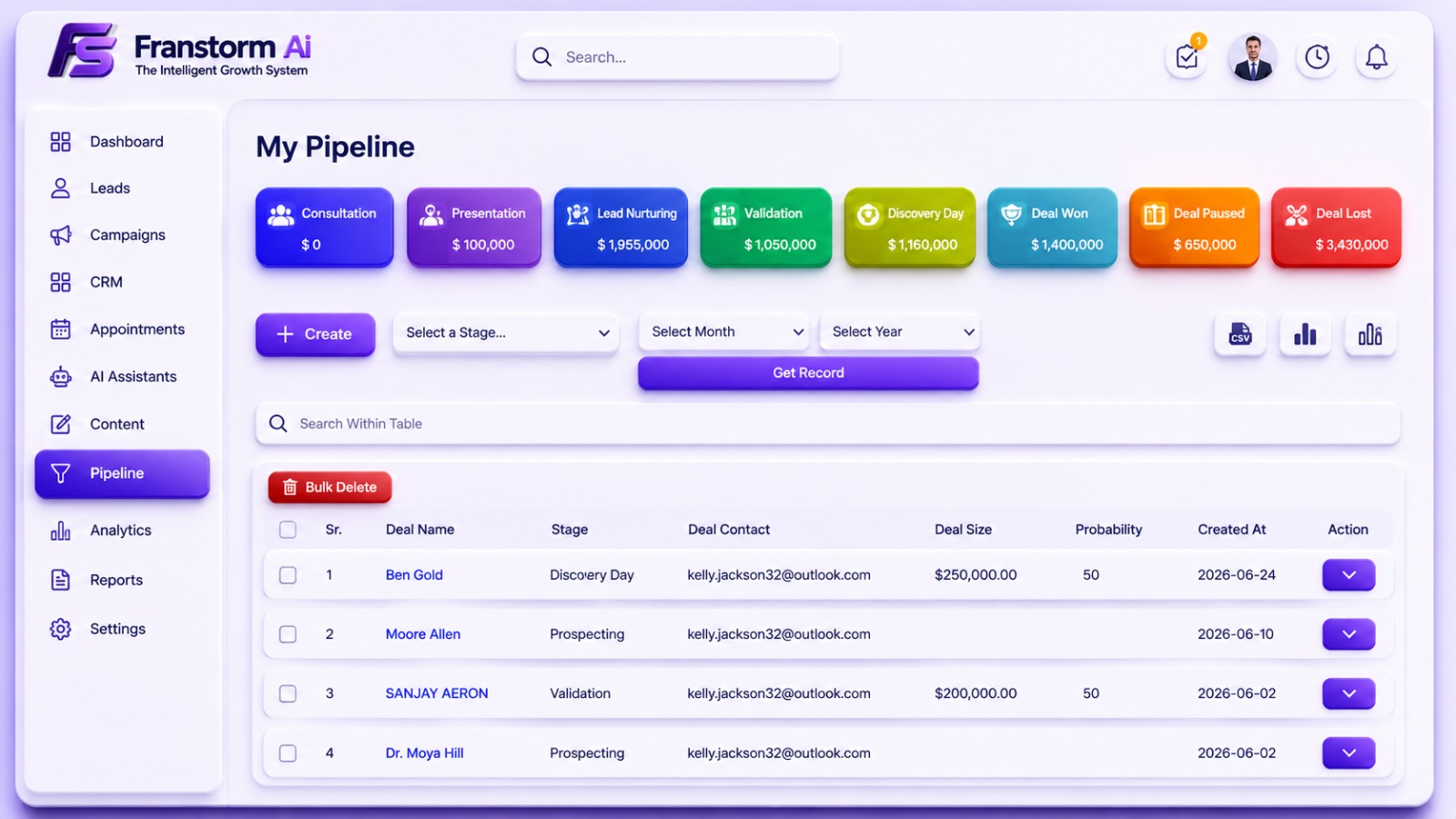Click the Appointments calendar icon
The height and width of the screenshot is (819, 1456).
(60, 329)
